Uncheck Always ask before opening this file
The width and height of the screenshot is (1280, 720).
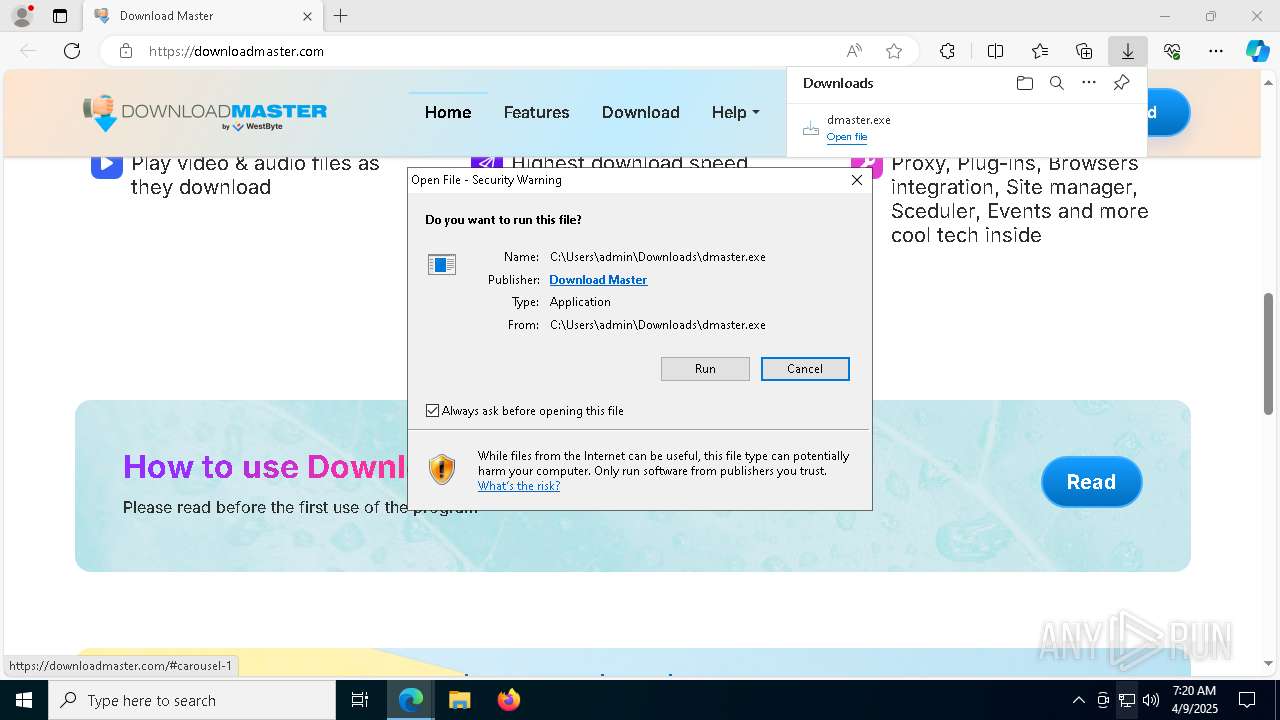click(432, 411)
